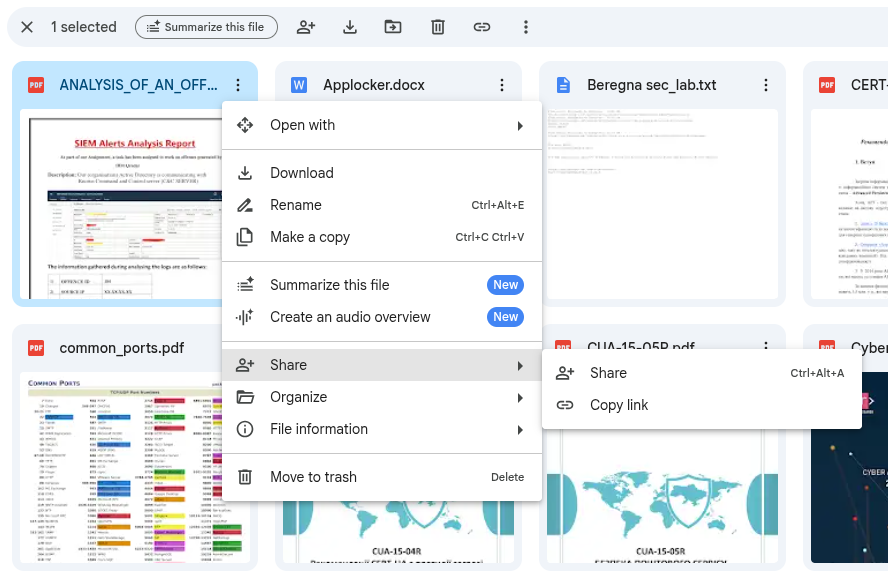Viewport: 888px width, 576px height.
Task: Click the download icon in top toolbar
Action: pyautogui.click(x=350, y=27)
